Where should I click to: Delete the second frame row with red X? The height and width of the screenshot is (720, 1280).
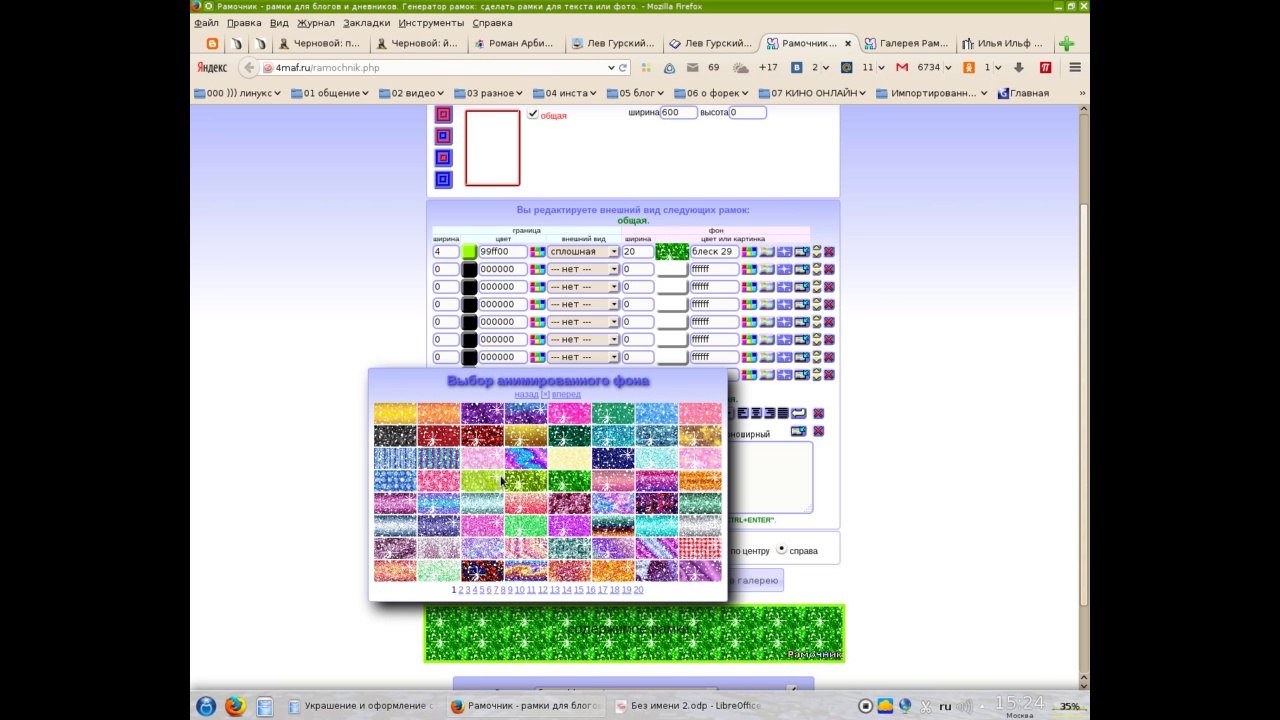point(828,269)
